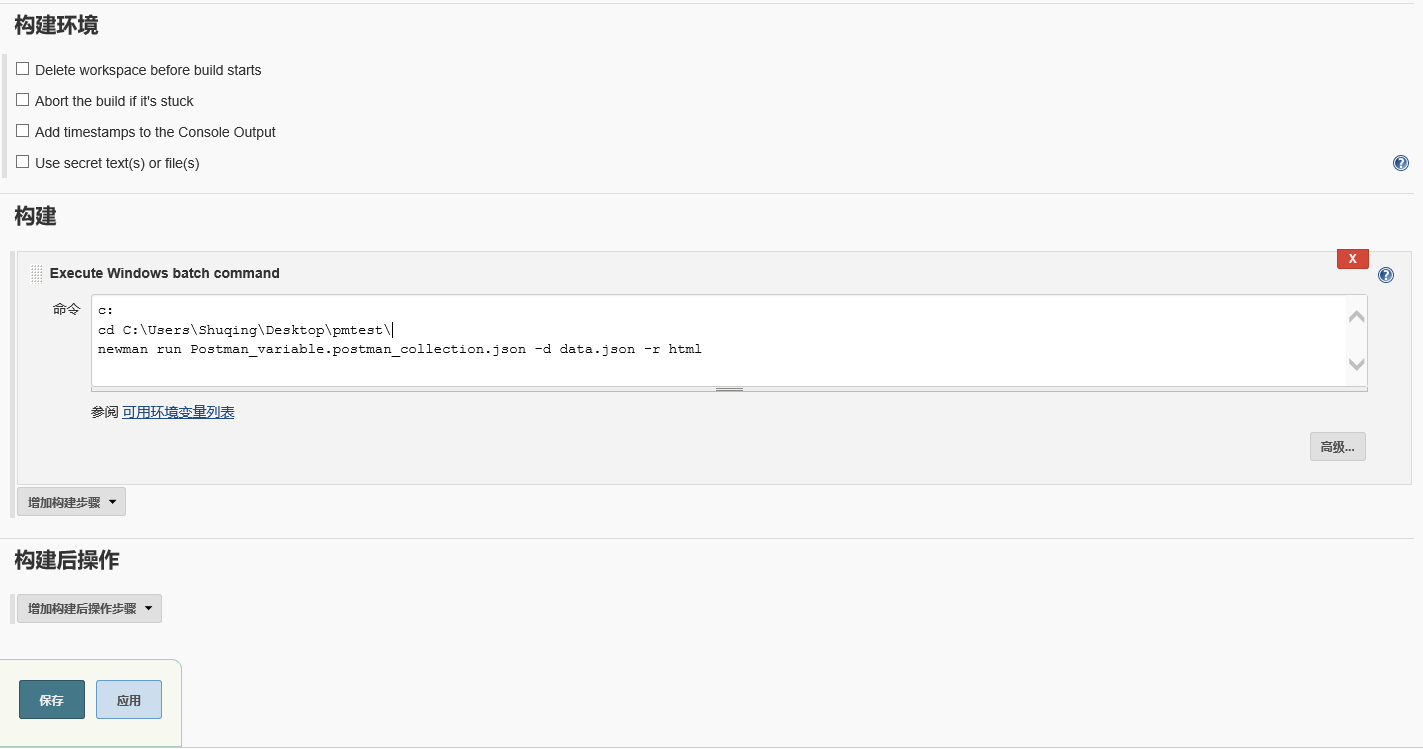View help for Execute Windows batch command step
This screenshot has height=749, width=1423.
pyautogui.click(x=1385, y=274)
